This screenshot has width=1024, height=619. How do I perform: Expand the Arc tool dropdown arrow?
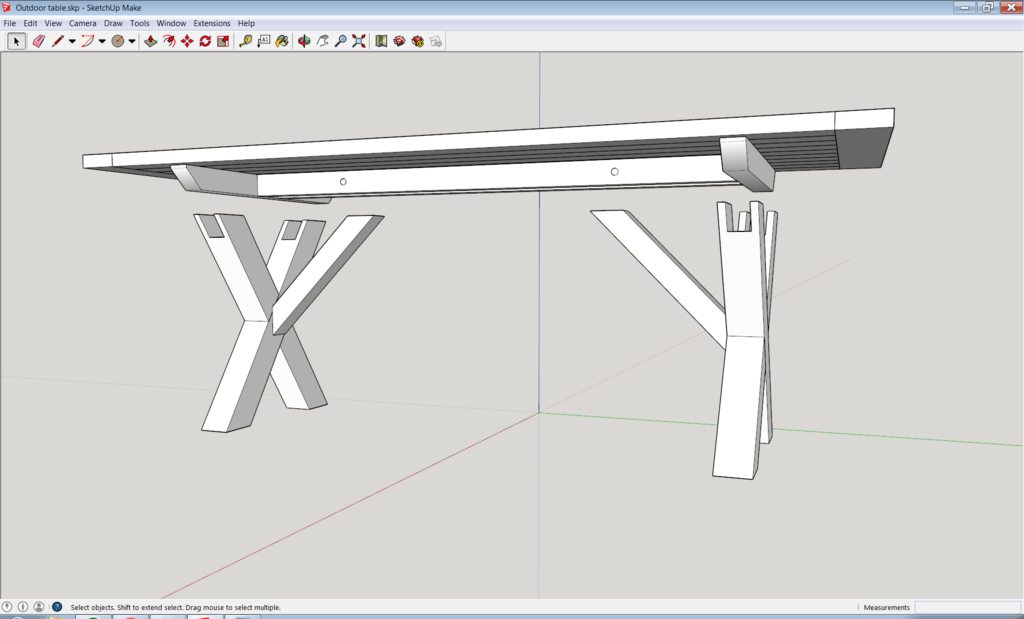coord(102,41)
